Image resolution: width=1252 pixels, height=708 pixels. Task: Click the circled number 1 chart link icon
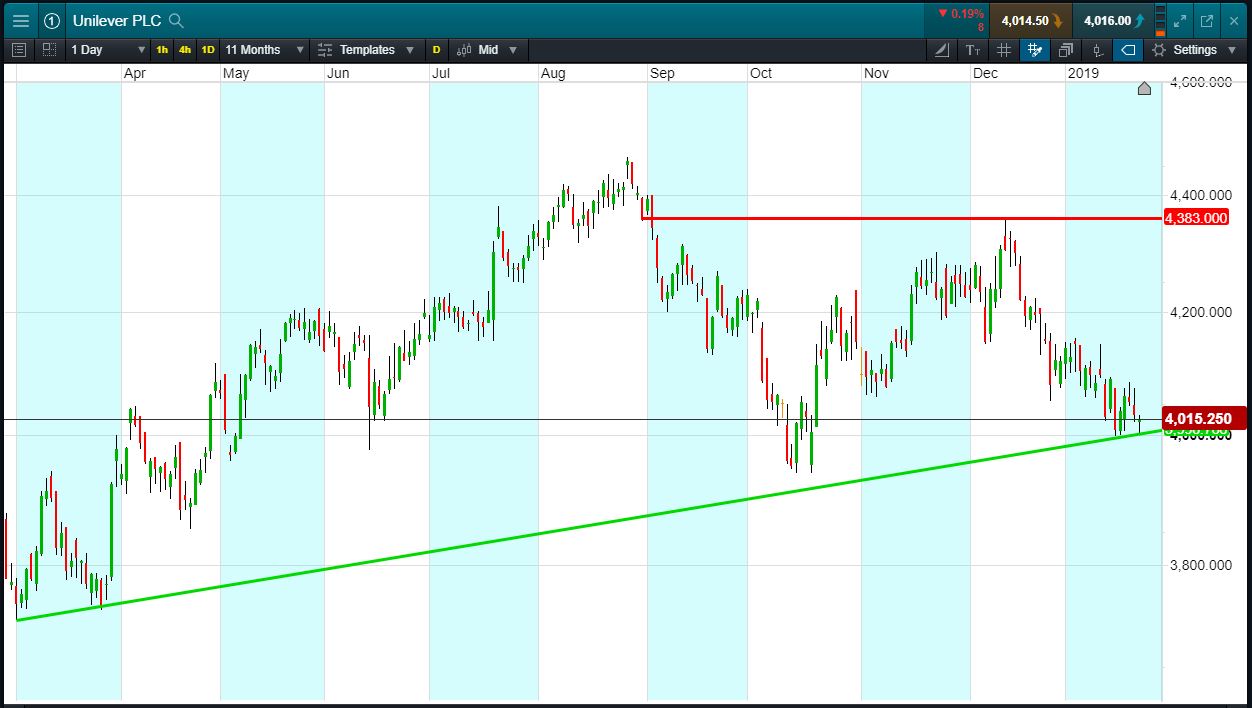click(52, 20)
